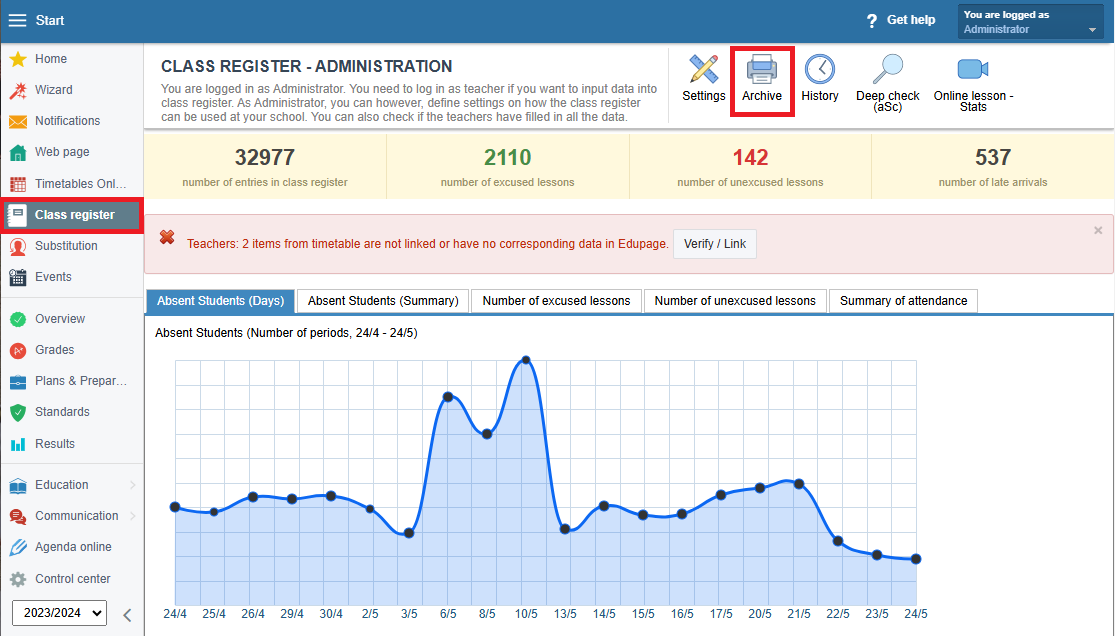Open the hamburger Start menu icon
1115x636 pixels.
tap(17, 21)
